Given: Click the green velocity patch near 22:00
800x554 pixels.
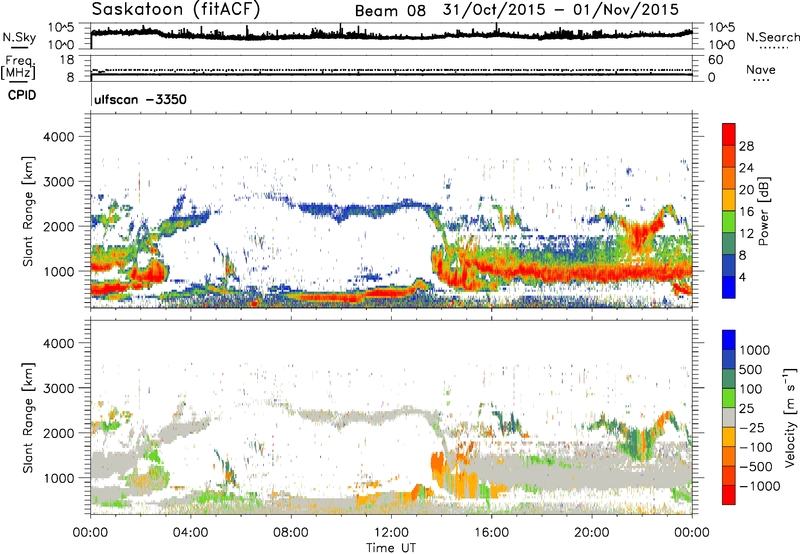Looking at the screenshot, I should pos(637,443).
